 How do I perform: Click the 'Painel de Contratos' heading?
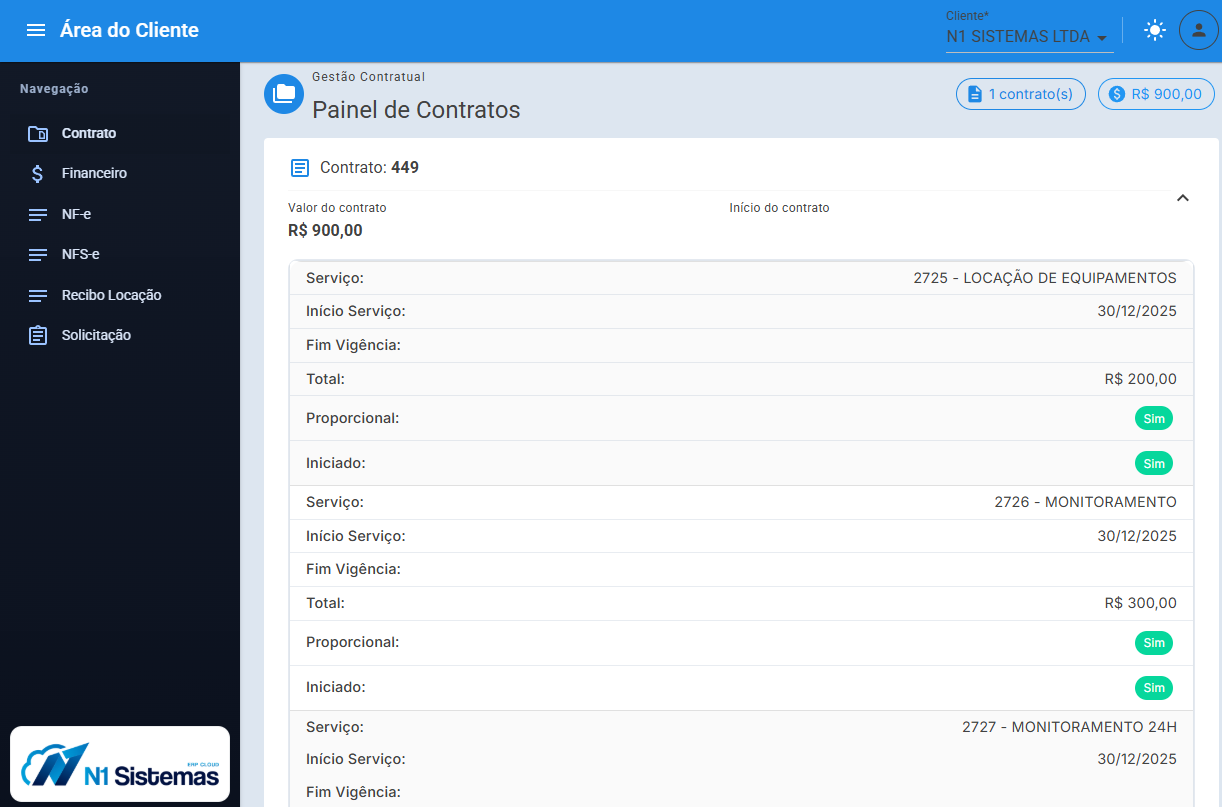coord(416,110)
